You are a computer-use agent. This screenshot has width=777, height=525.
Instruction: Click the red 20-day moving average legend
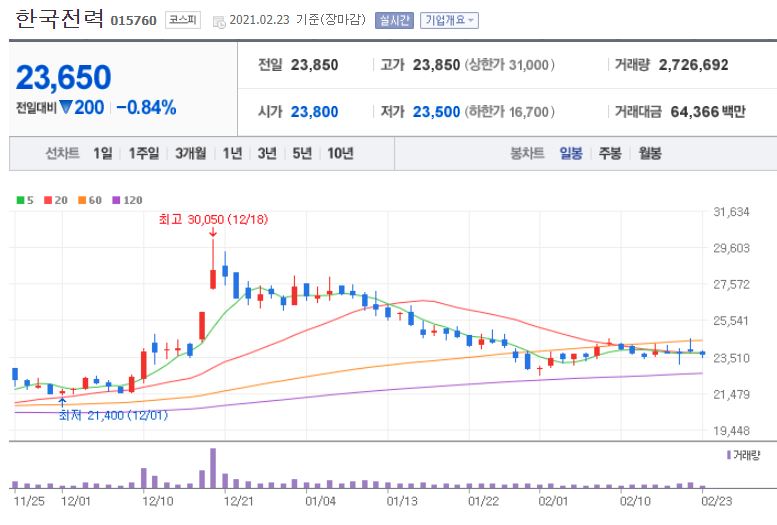[x=56, y=200]
